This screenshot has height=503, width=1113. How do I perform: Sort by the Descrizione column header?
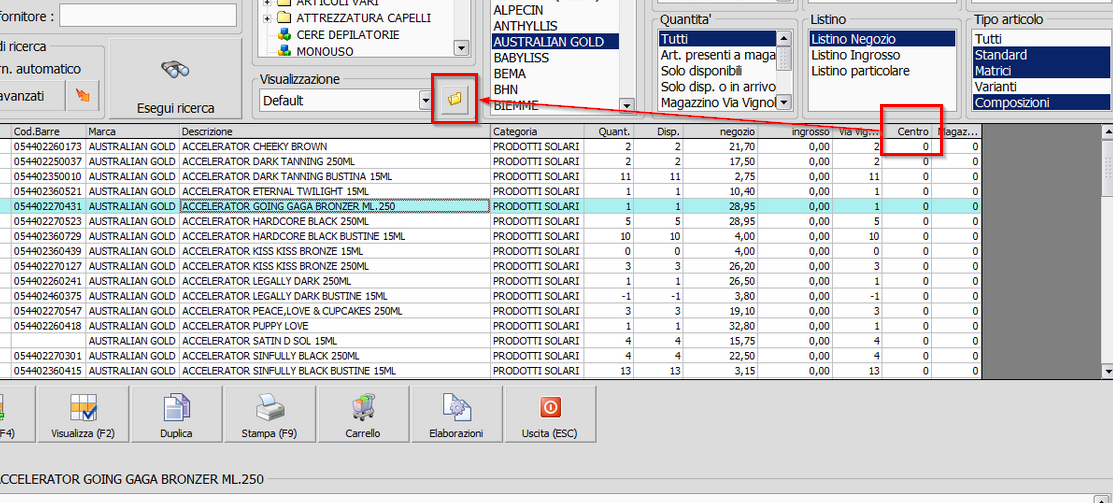[x=335, y=131]
